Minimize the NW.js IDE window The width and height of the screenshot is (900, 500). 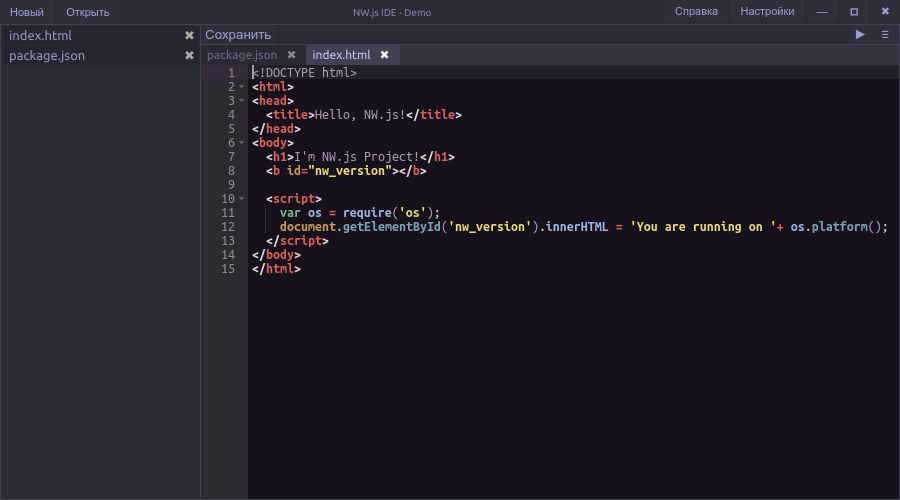822,11
